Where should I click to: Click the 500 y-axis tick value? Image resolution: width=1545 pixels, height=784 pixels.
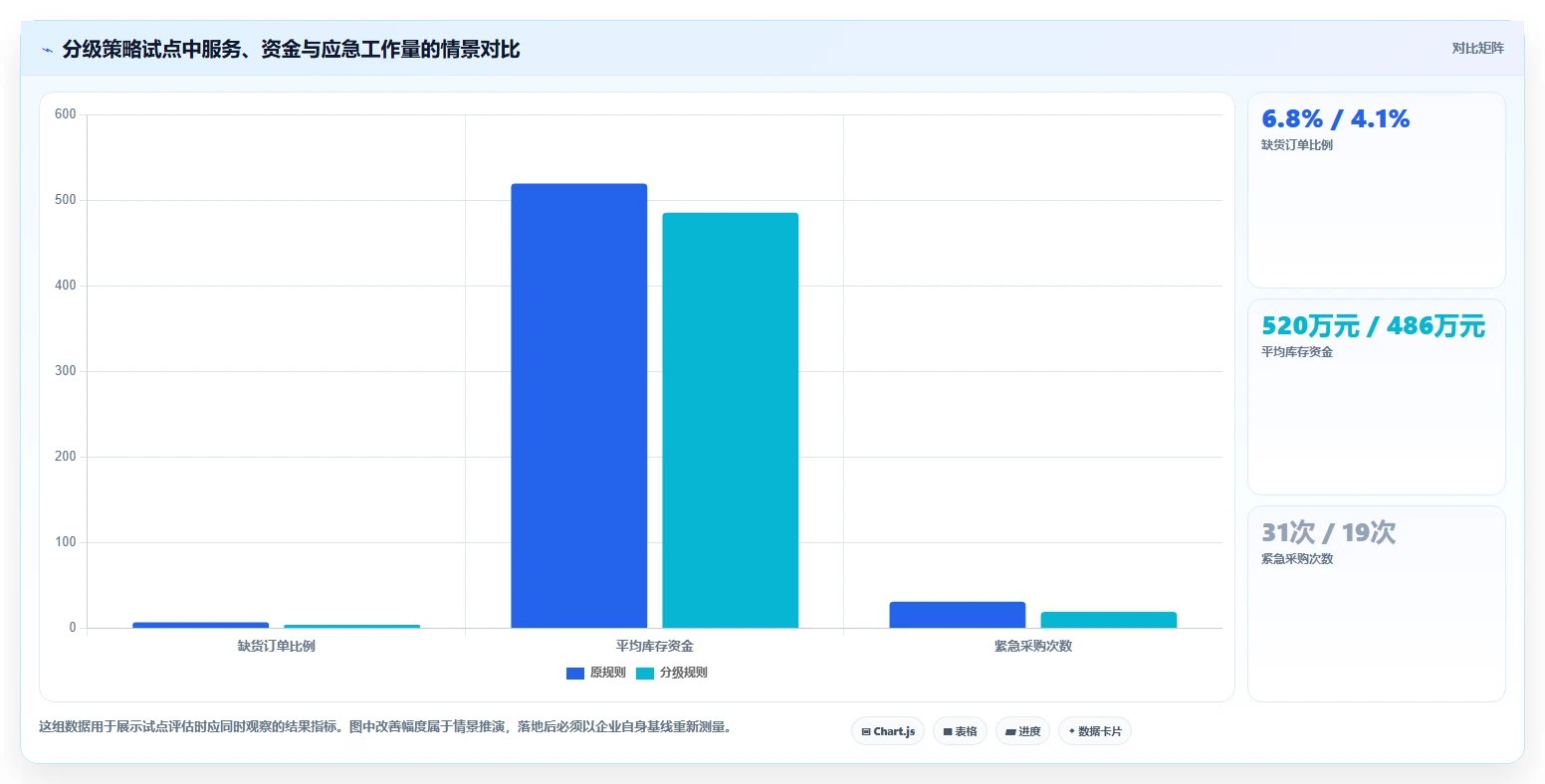pyautogui.click(x=66, y=200)
